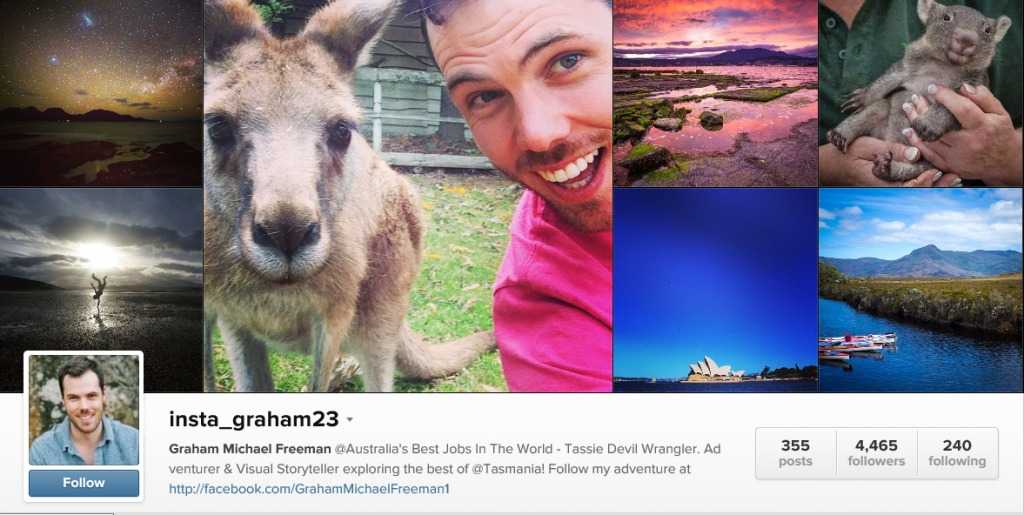
Task: Click the profile picture thumbnail
Action: tap(84, 410)
